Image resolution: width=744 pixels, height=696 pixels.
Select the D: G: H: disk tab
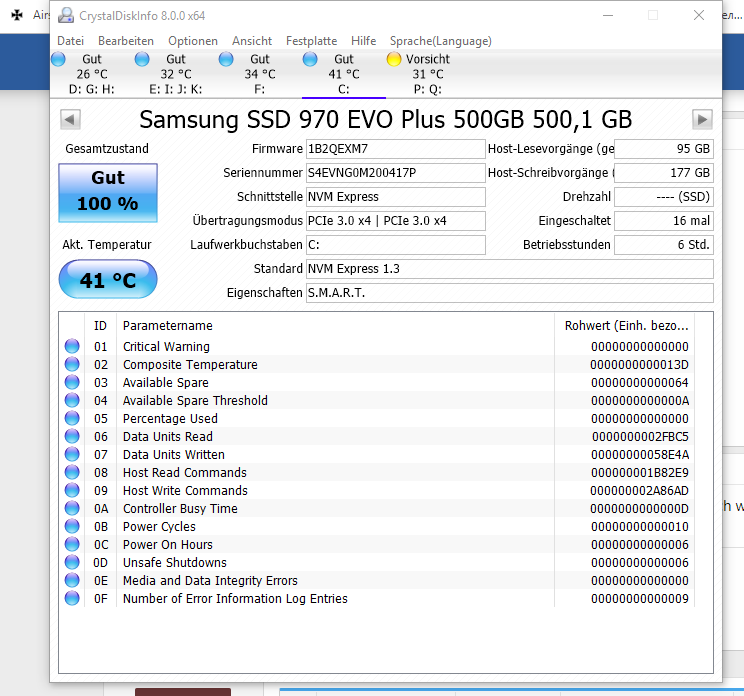coord(92,74)
